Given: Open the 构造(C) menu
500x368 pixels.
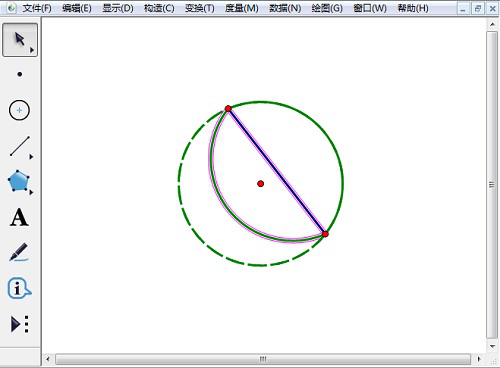Looking at the screenshot, I should coord(159,8).
